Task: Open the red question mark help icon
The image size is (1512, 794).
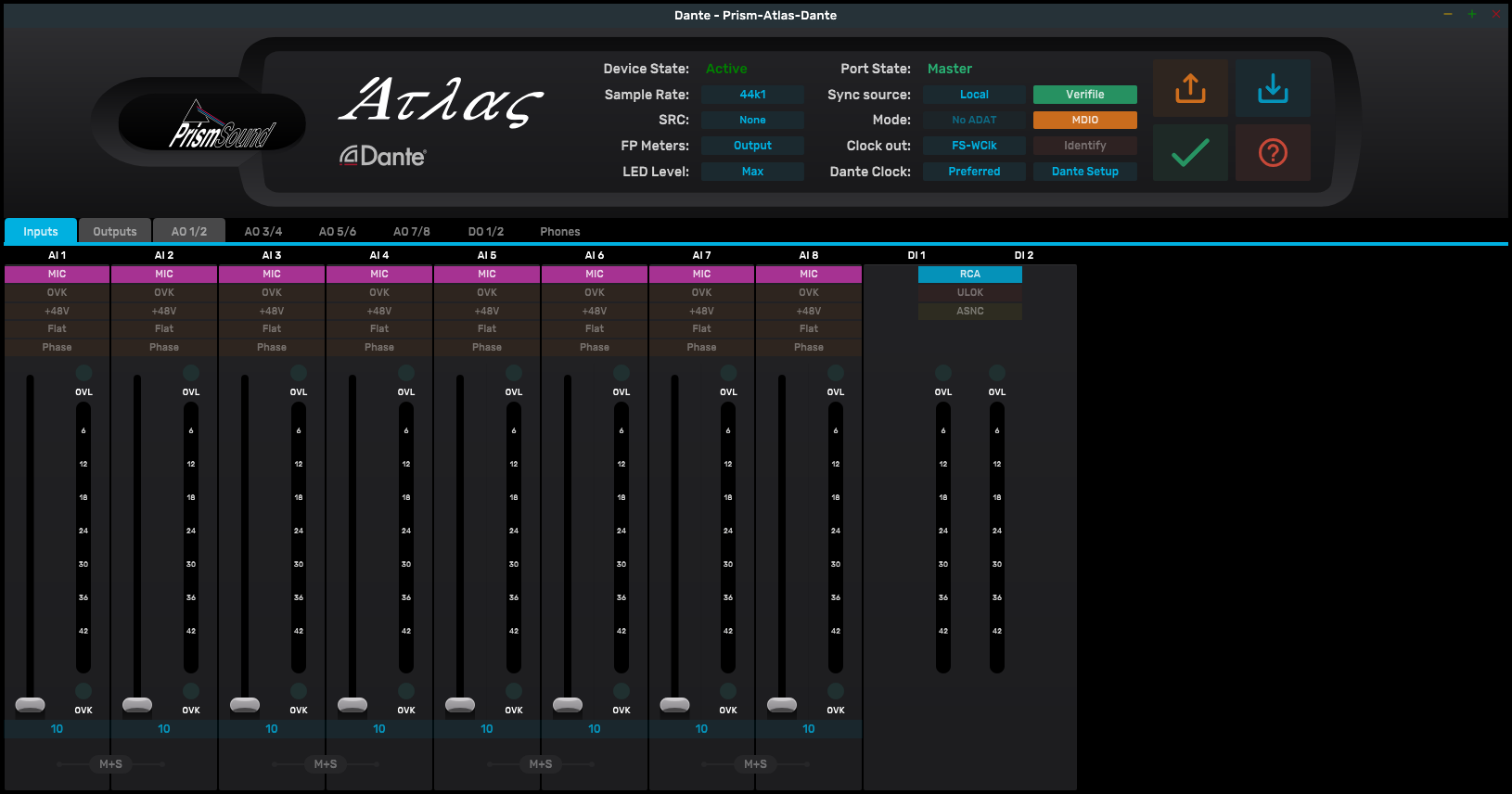Action: pyautogui.click(x=1273, y=152)
